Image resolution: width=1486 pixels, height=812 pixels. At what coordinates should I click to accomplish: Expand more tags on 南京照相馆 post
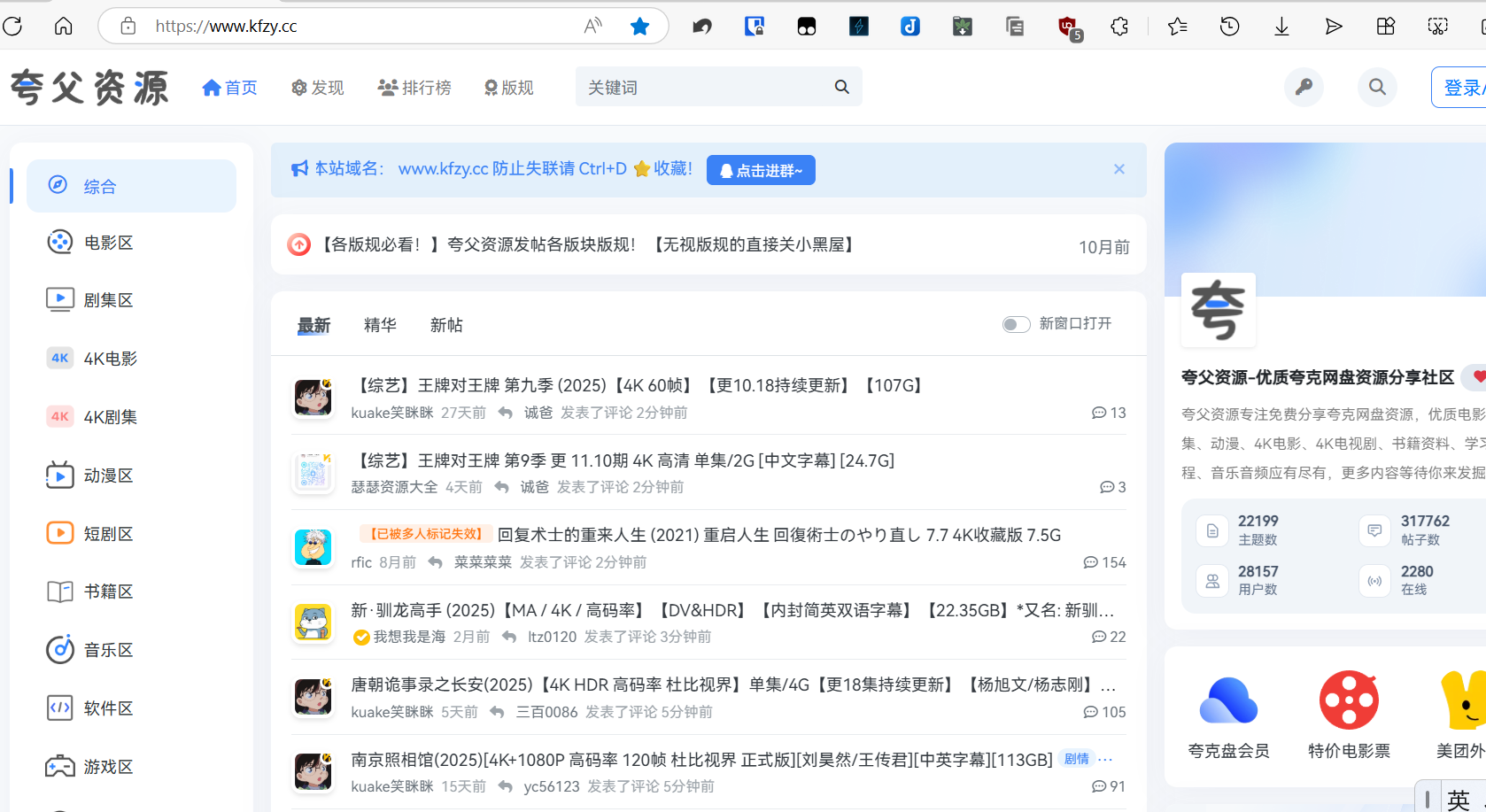tap(1105, 760)
